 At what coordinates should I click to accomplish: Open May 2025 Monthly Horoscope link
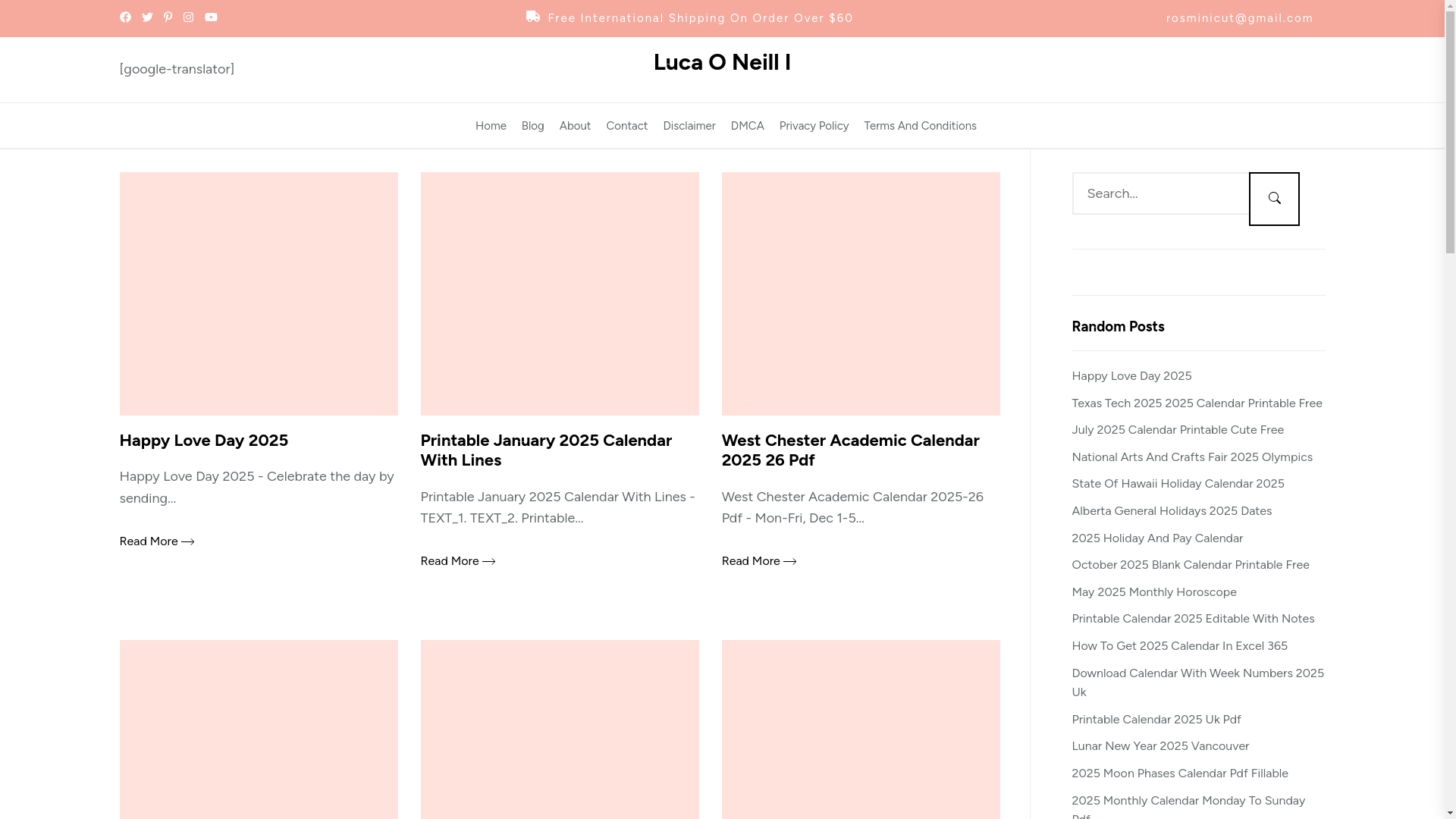click(1154, 592)
